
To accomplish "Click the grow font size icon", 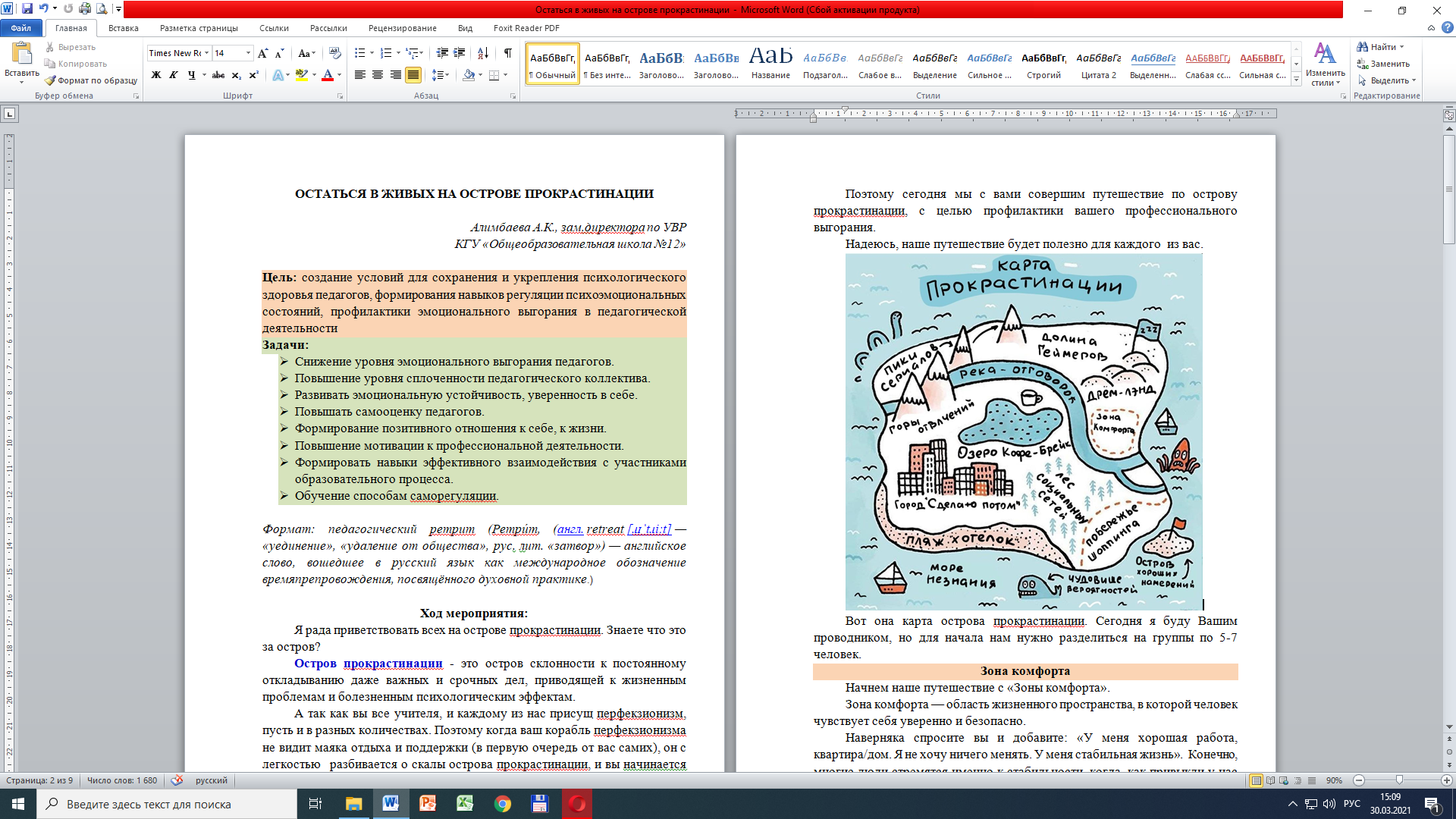I will click(262, 53).
